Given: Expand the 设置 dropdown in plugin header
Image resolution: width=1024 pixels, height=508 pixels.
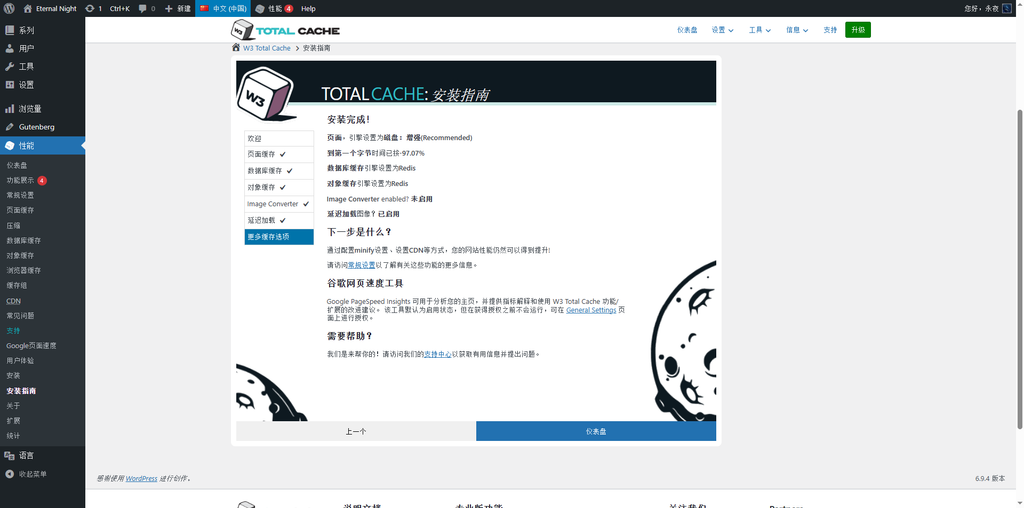Looking at the screenshot, I should point(722,30).
